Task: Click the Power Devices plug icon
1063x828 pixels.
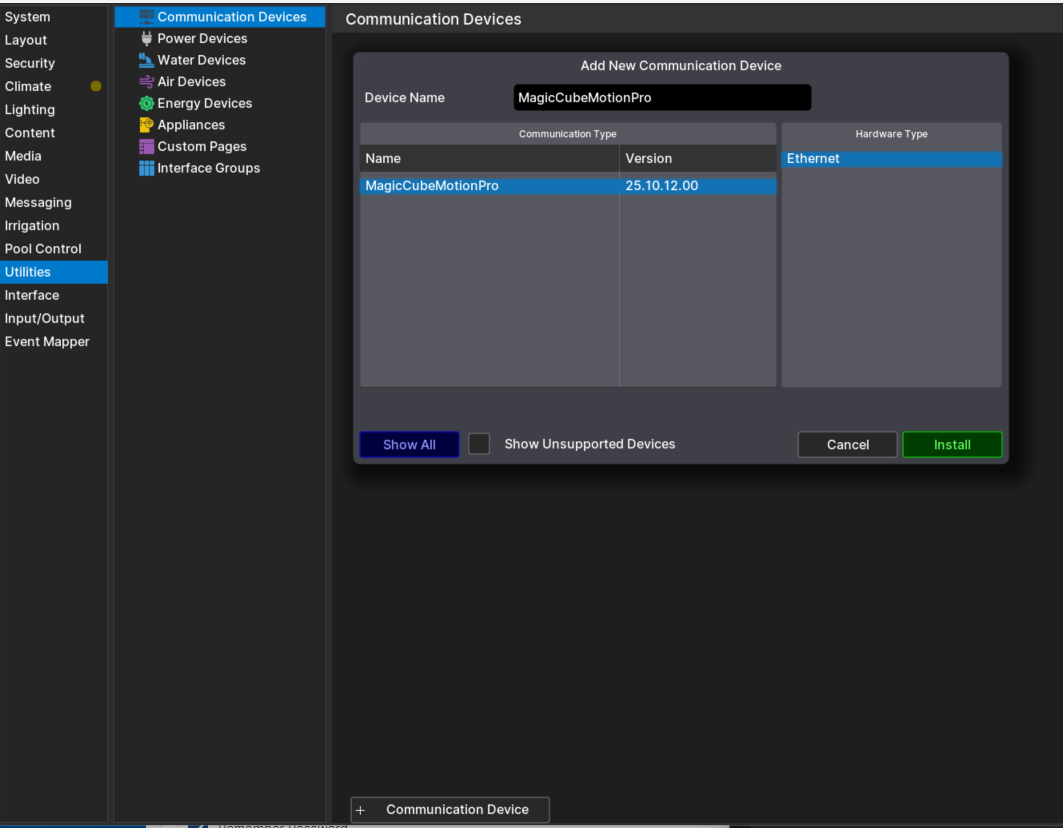Action: click(x=147, y=39)
